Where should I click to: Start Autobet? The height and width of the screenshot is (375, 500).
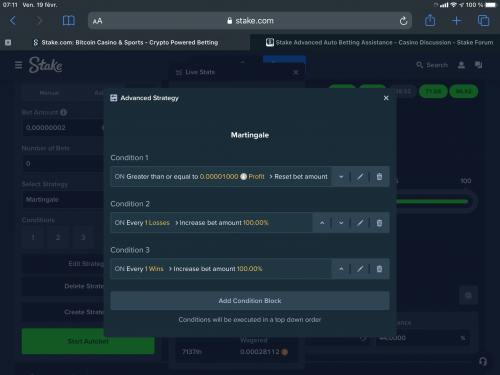tap(88, 341)
